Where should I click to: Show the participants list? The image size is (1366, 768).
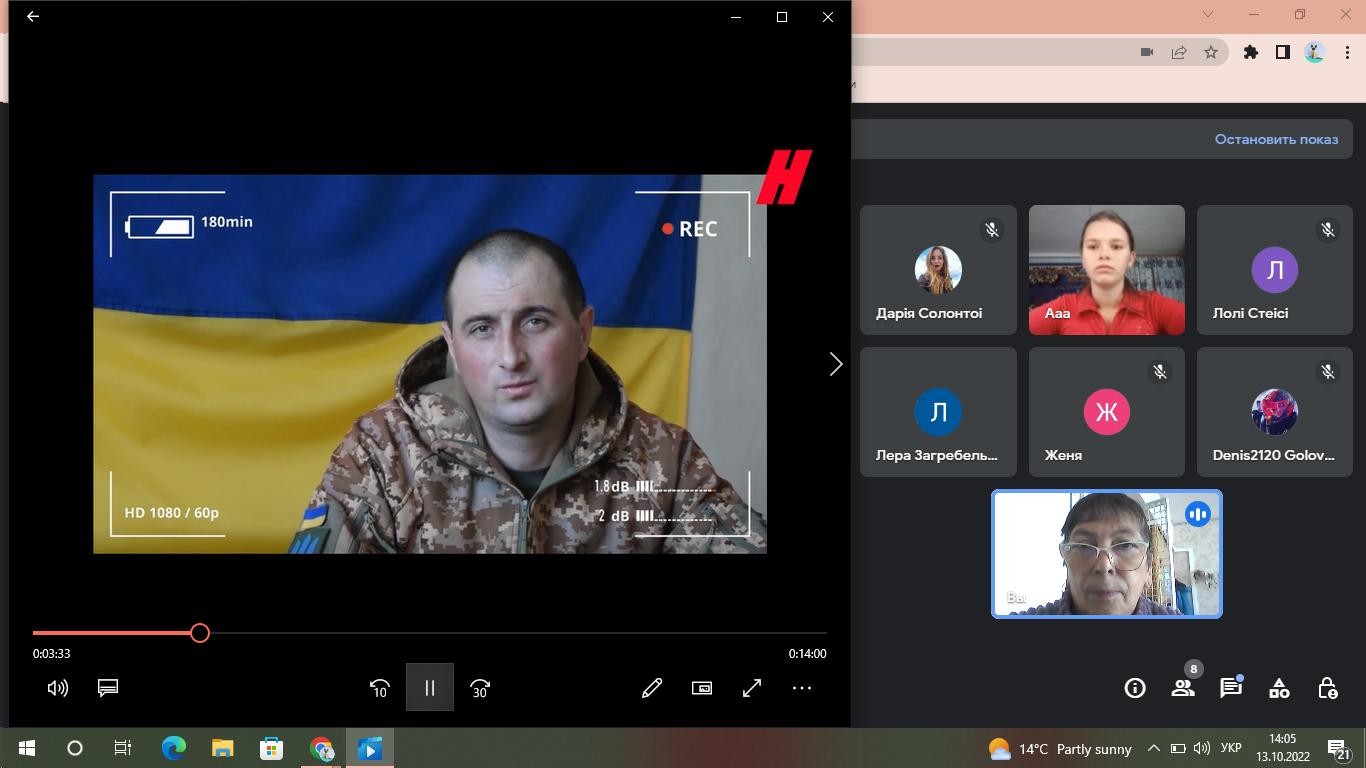pyautogui.click(x=1183, y=688)
